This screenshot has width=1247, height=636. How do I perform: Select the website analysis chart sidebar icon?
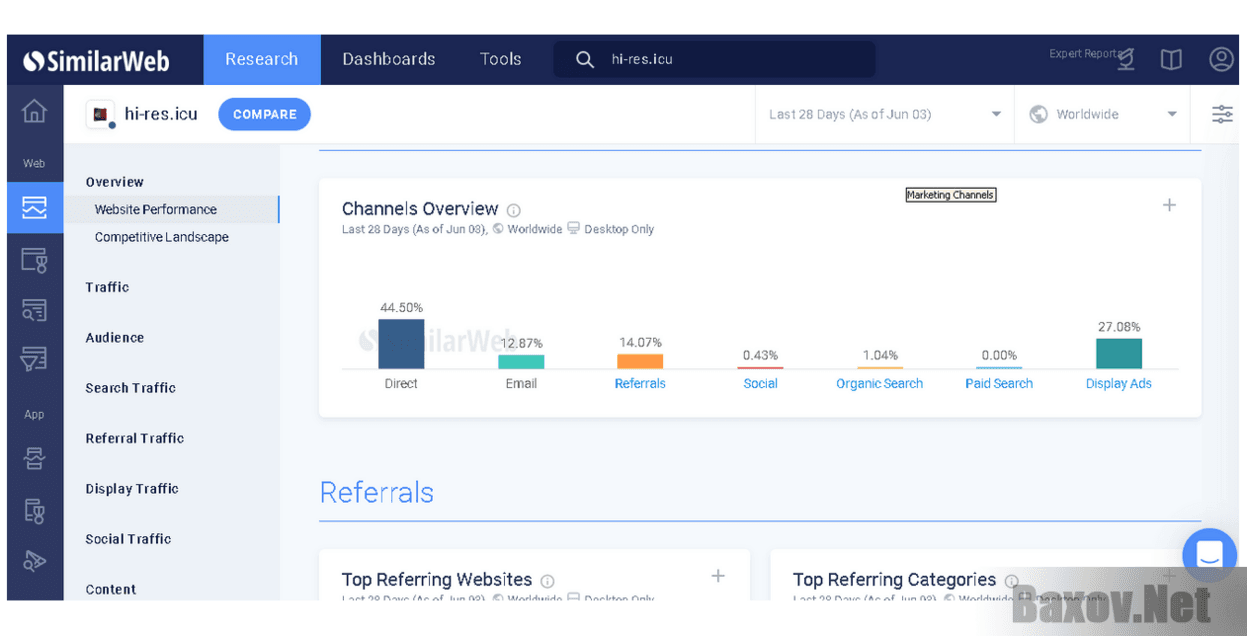34,208
